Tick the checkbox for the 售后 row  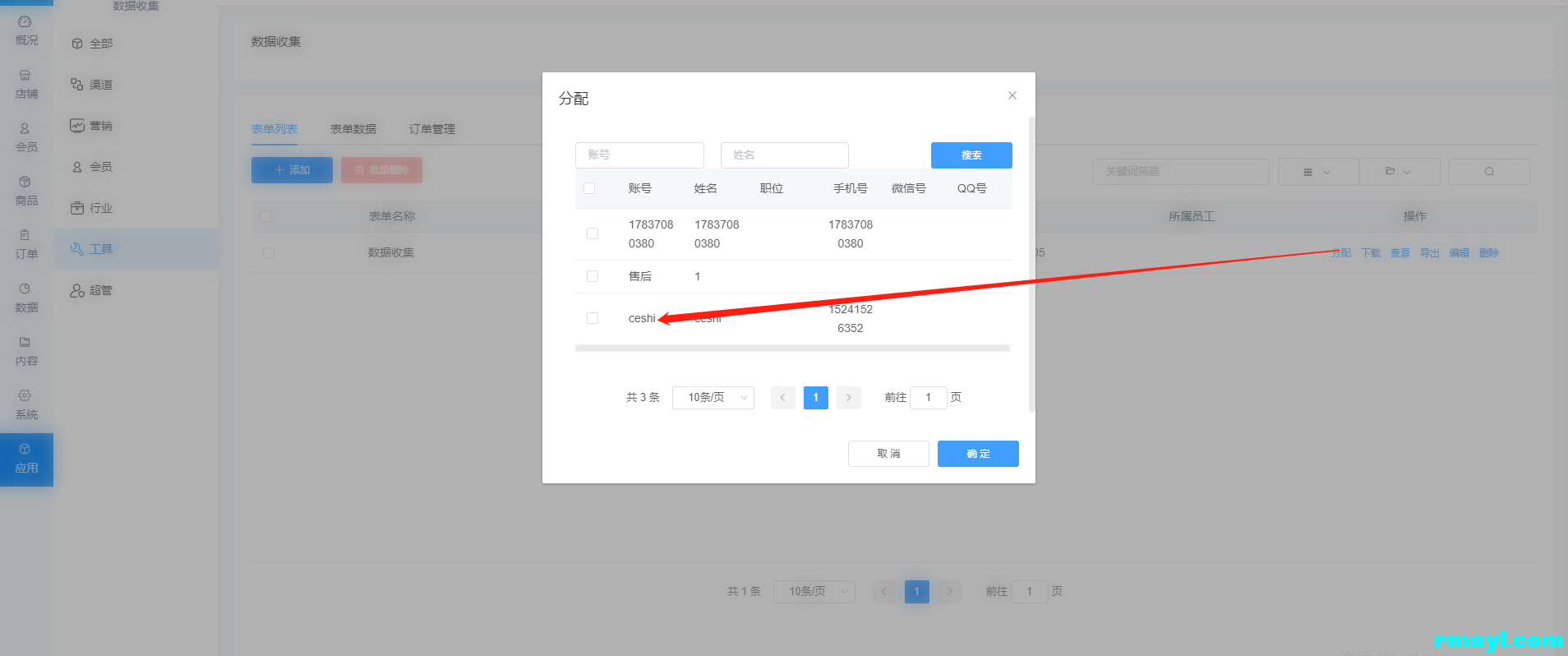pyautogui.click(x=593, y=276)
